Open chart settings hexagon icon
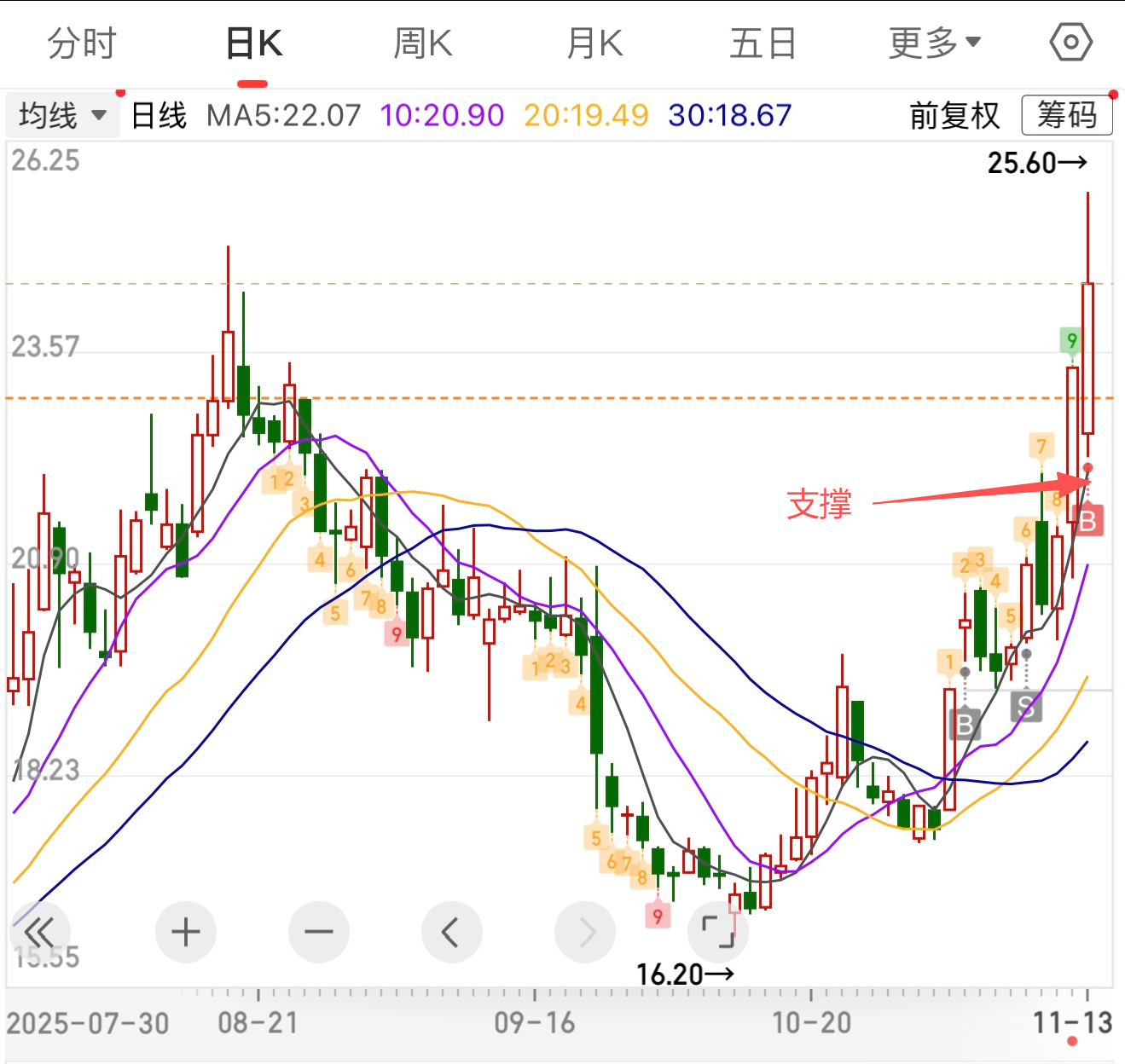The height and width of the screenshot is (1064, 1125). [1070, 42]
